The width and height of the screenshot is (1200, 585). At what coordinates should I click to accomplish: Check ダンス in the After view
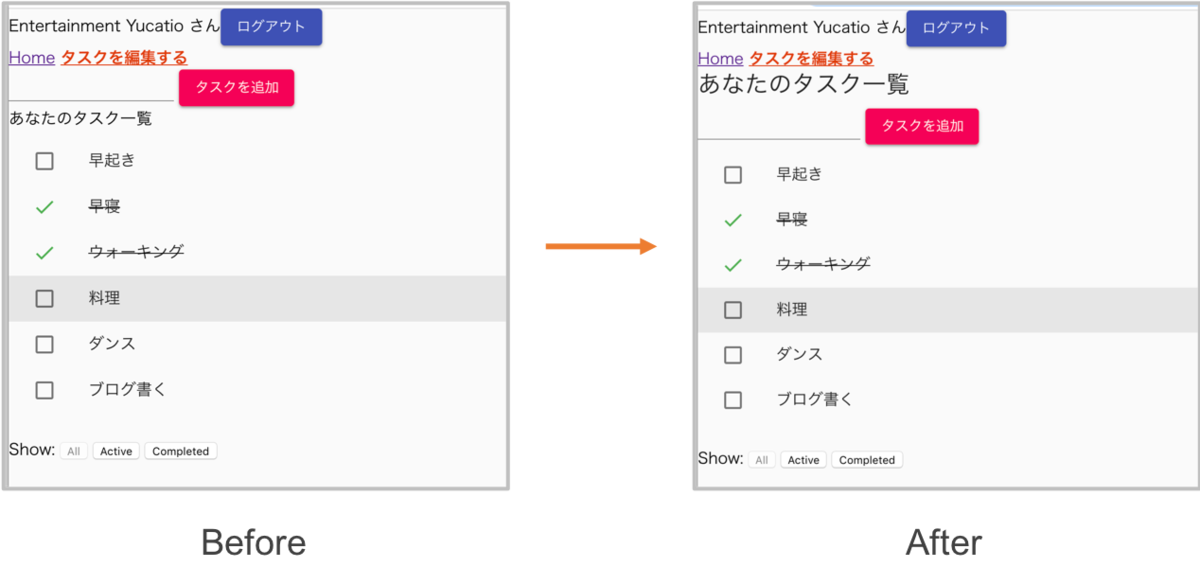coord(732,354)
